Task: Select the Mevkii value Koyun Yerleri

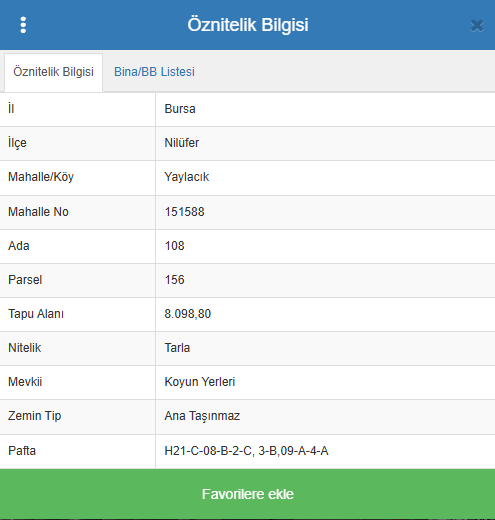Action: pyautogui.click(x=200, y=382)
